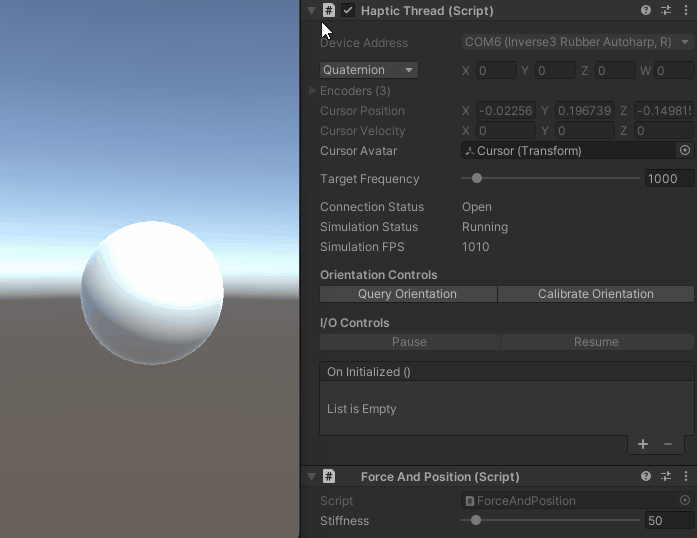Click Cursor Position Z value field
Viewport: 697px width, 538px height.
(664, 111)
